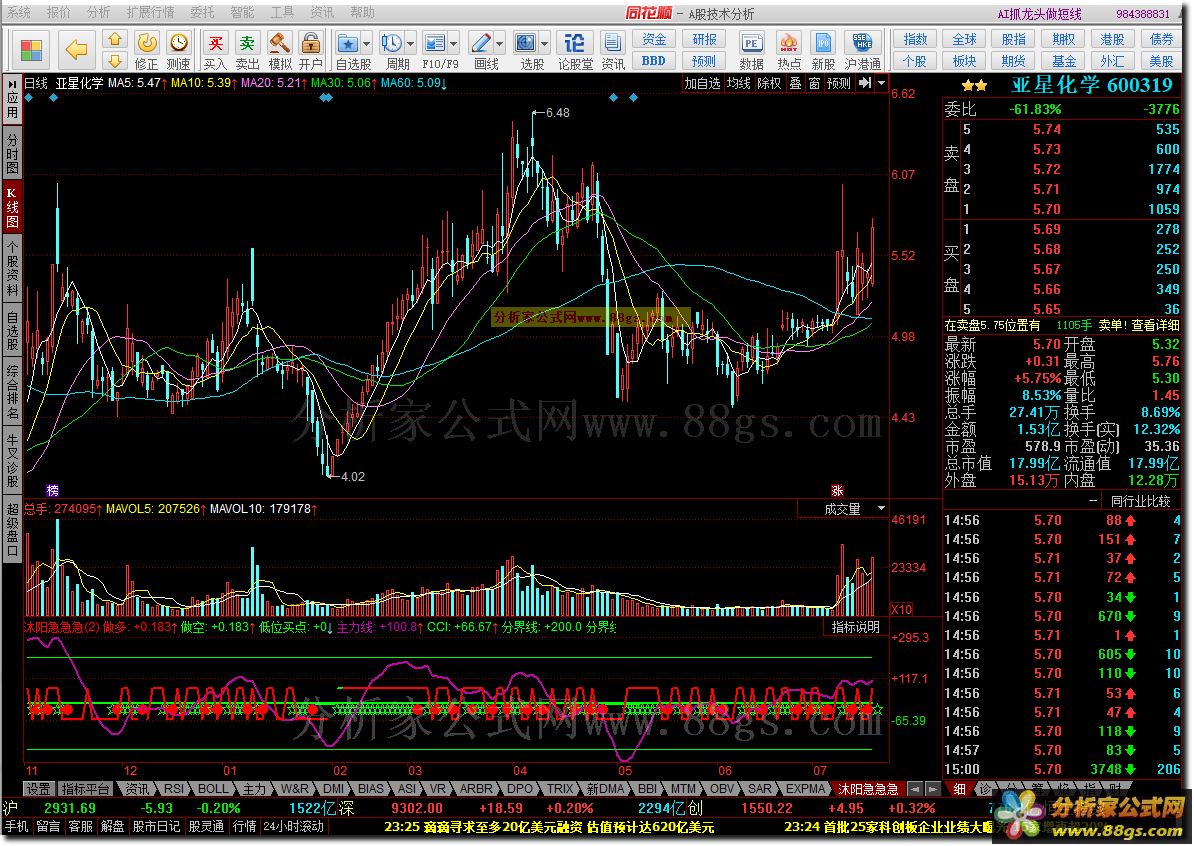Click the 港股 Hong Kong stocks button

click(1112, 39)
